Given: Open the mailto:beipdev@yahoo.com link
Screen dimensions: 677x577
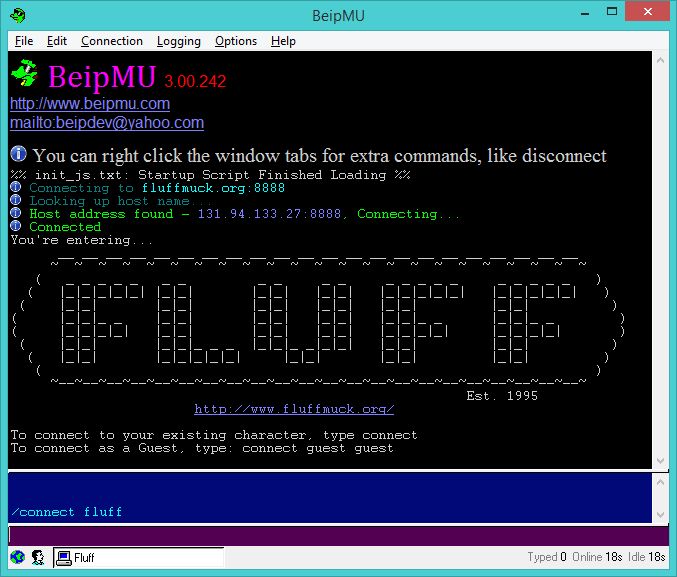Looking at the screenshot, I should click(107, 123).
